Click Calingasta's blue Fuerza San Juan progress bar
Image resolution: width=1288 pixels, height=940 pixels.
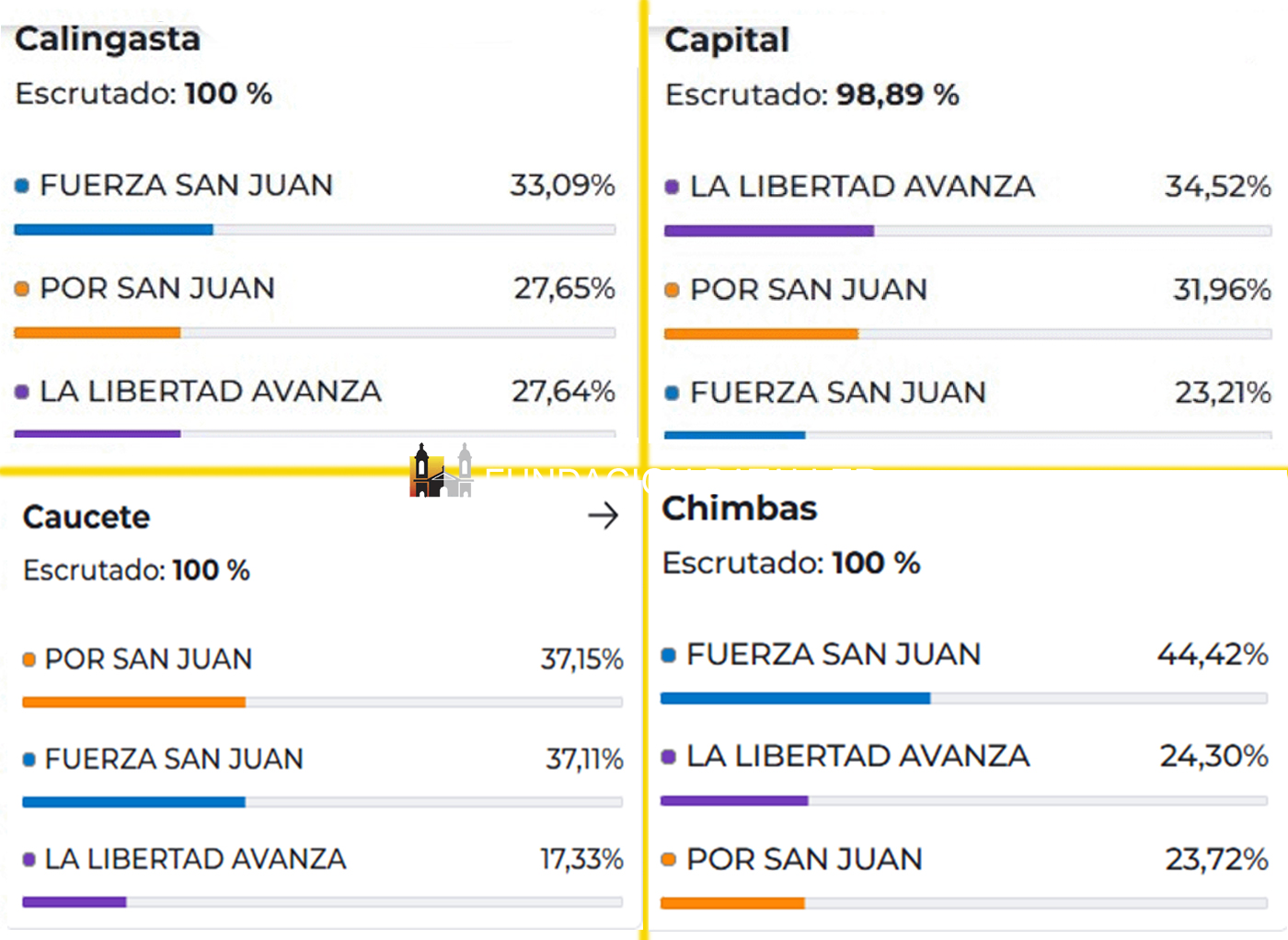(114, 230)
